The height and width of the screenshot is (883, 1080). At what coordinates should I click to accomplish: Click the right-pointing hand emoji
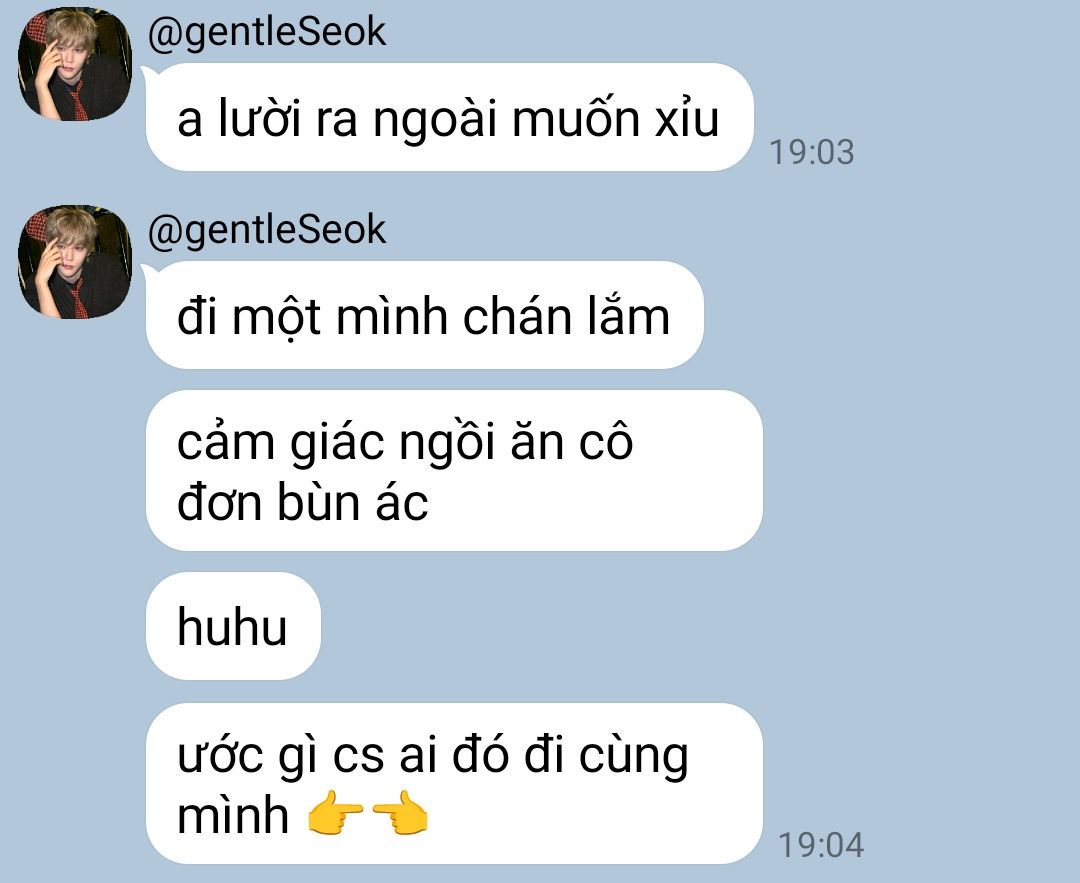[335, 813]
